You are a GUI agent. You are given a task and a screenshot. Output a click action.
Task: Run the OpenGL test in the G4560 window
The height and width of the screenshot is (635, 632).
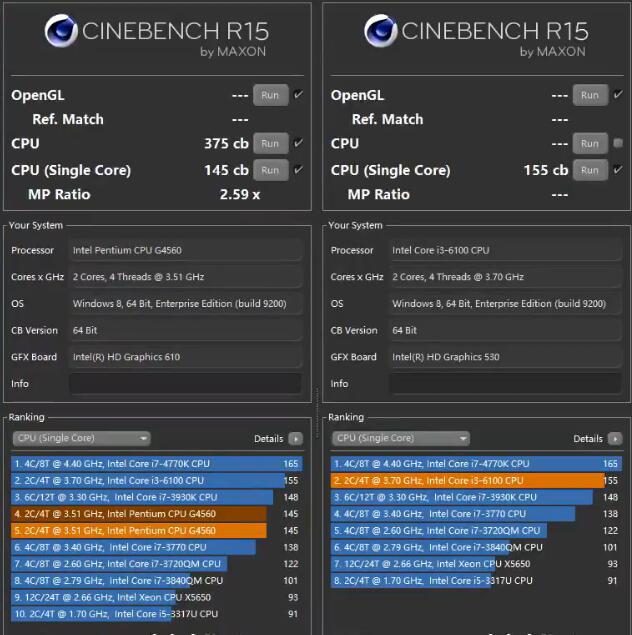(x=270, y=95)
